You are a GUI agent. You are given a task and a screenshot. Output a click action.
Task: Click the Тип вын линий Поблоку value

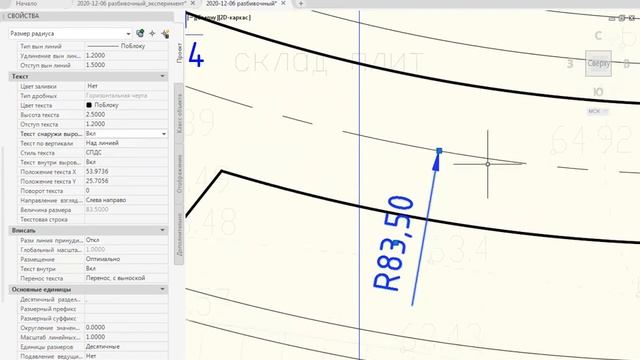(126, 46)
